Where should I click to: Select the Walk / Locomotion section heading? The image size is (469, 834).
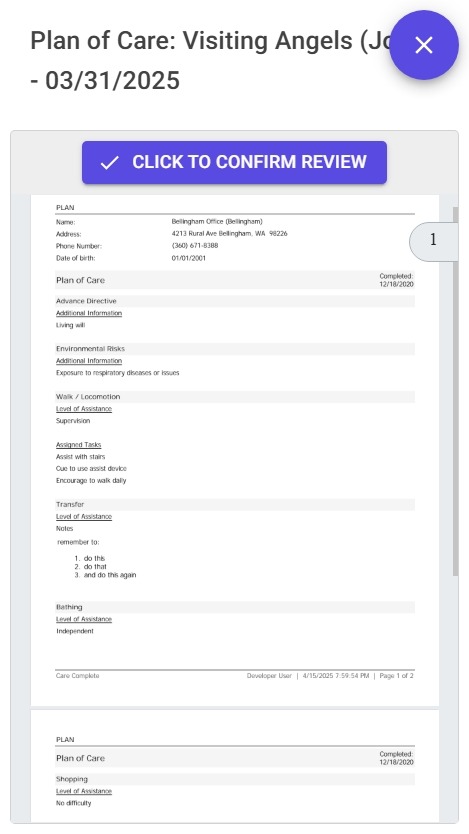(88, 397)
